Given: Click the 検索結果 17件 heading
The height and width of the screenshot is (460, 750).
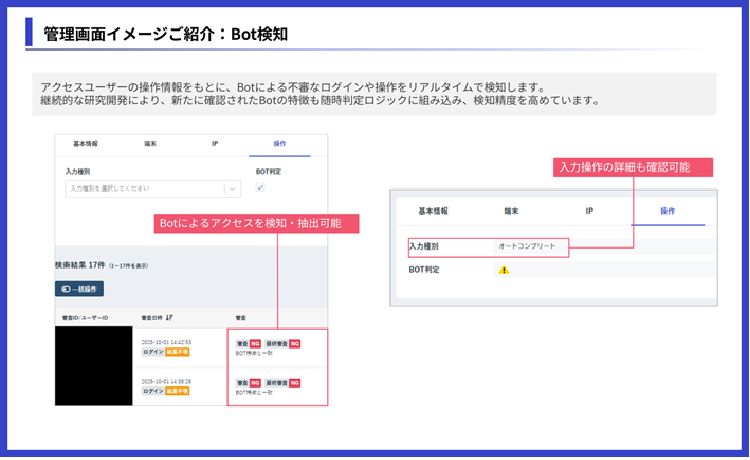Looking at the screenshot, I should tap(80, 265).
